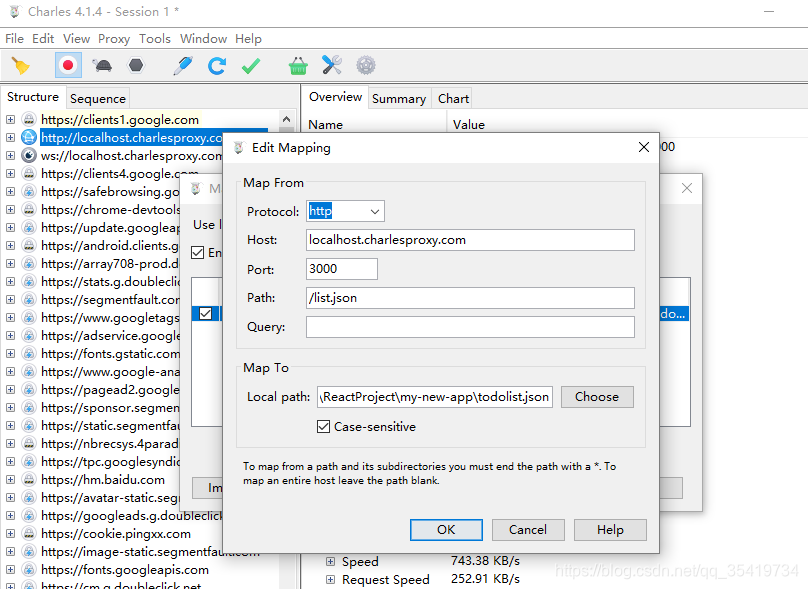Click the blue repeat refresh icon
Viewport: 808px width, 589px height.
click(x=217, y=65)
